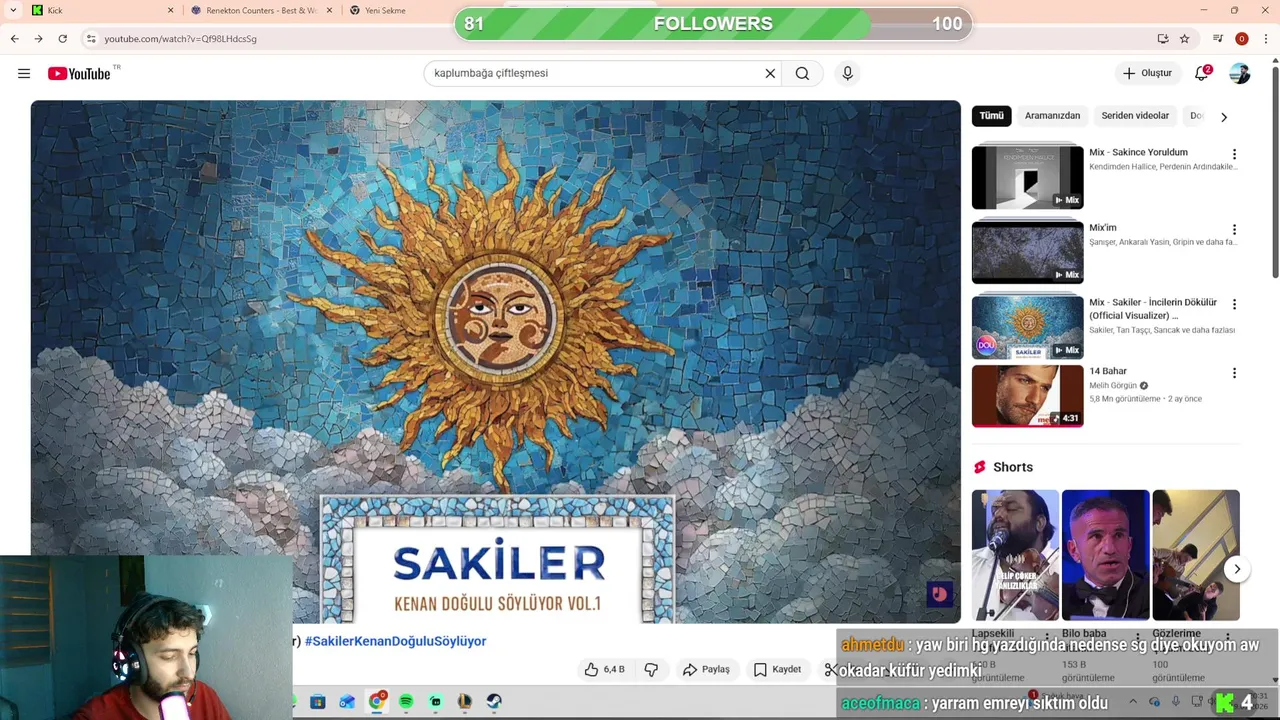Go to the YouTube home logo
Viewport: 1280px width, 720px height.
[79, 73]
